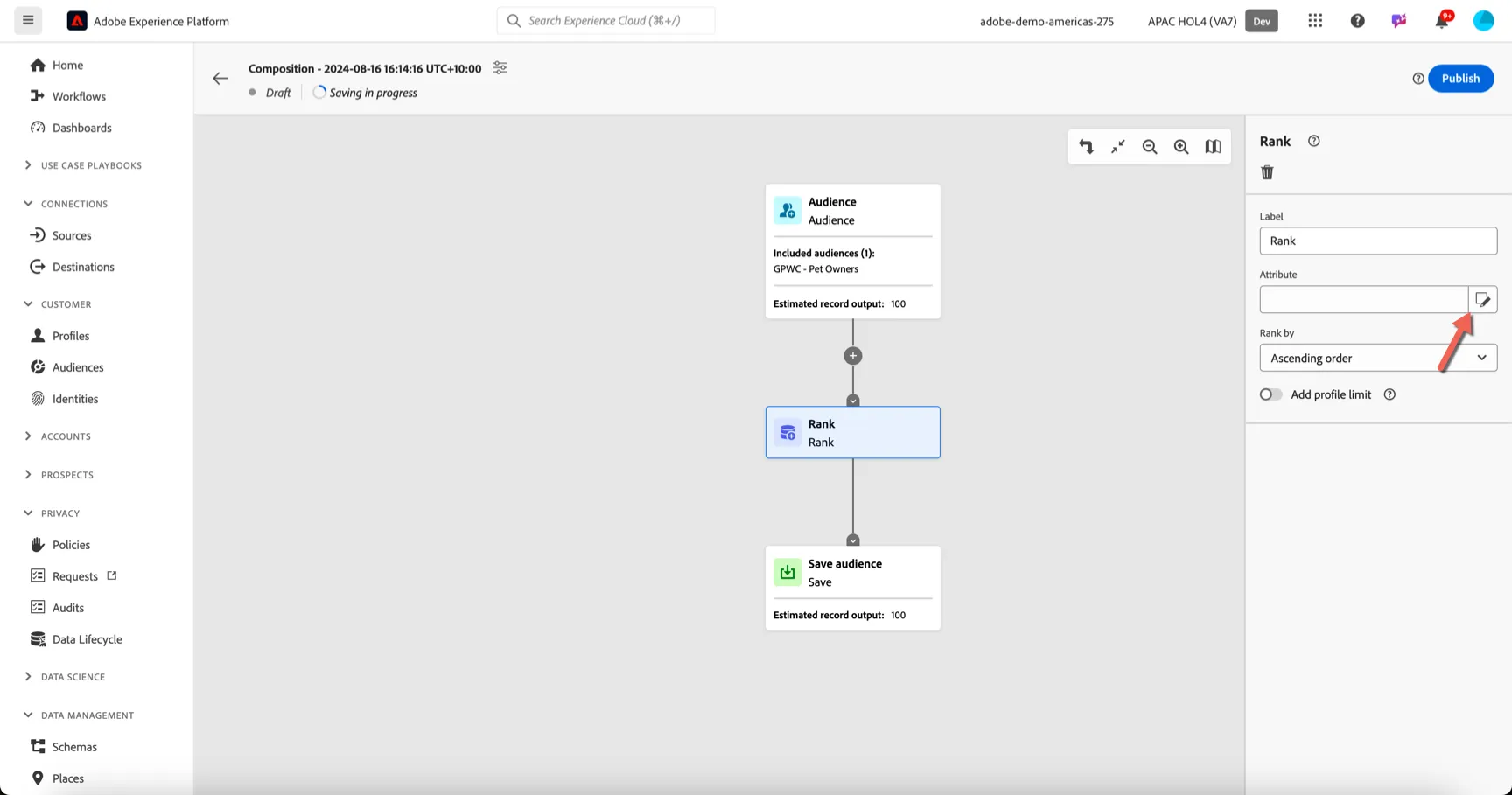Collapse the Customer section
This screenshot has height=795, width=1512.
(x=58, y=304)
